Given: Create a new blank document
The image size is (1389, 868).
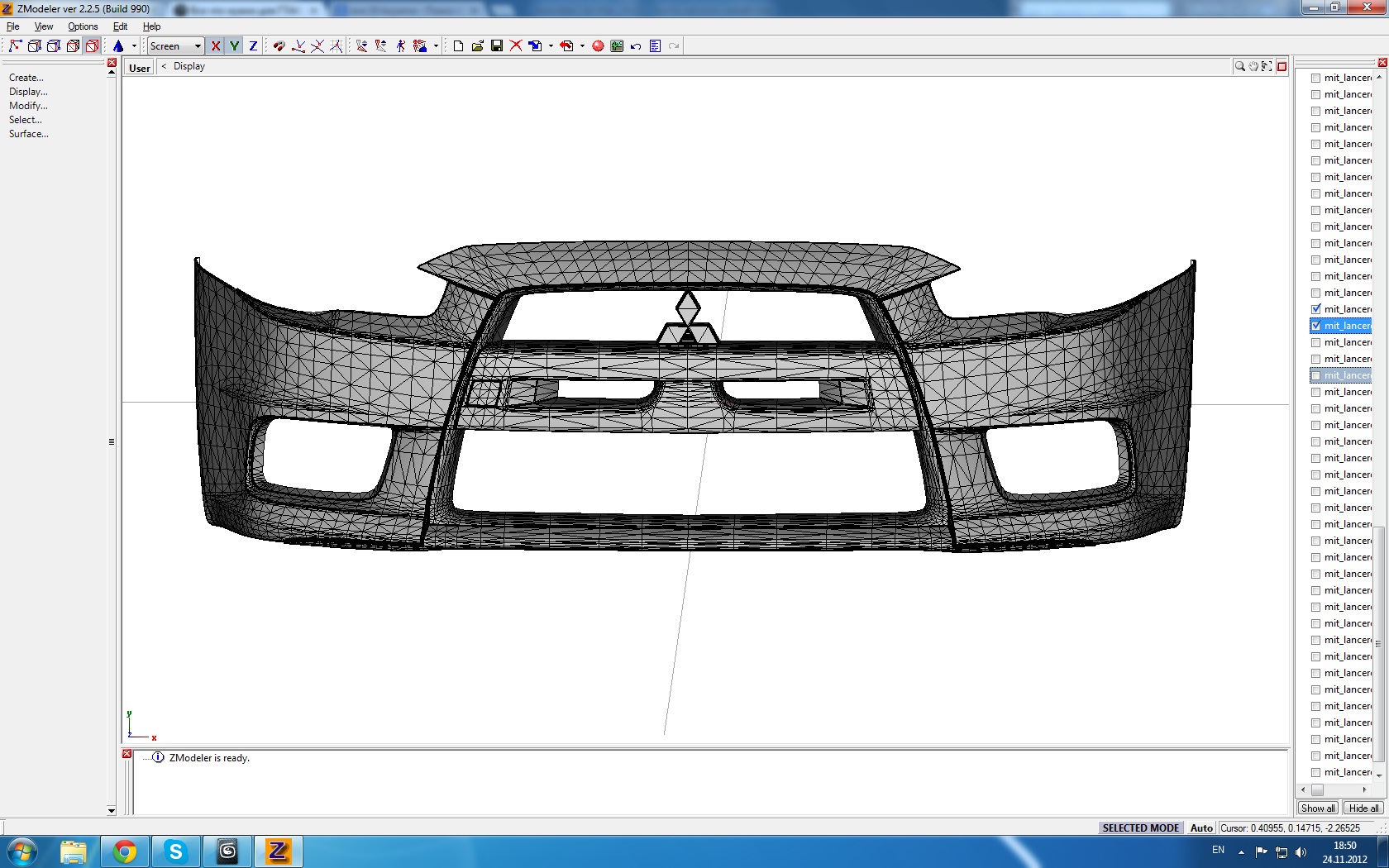Looking at the screenshot, I should tap(458, 45).
